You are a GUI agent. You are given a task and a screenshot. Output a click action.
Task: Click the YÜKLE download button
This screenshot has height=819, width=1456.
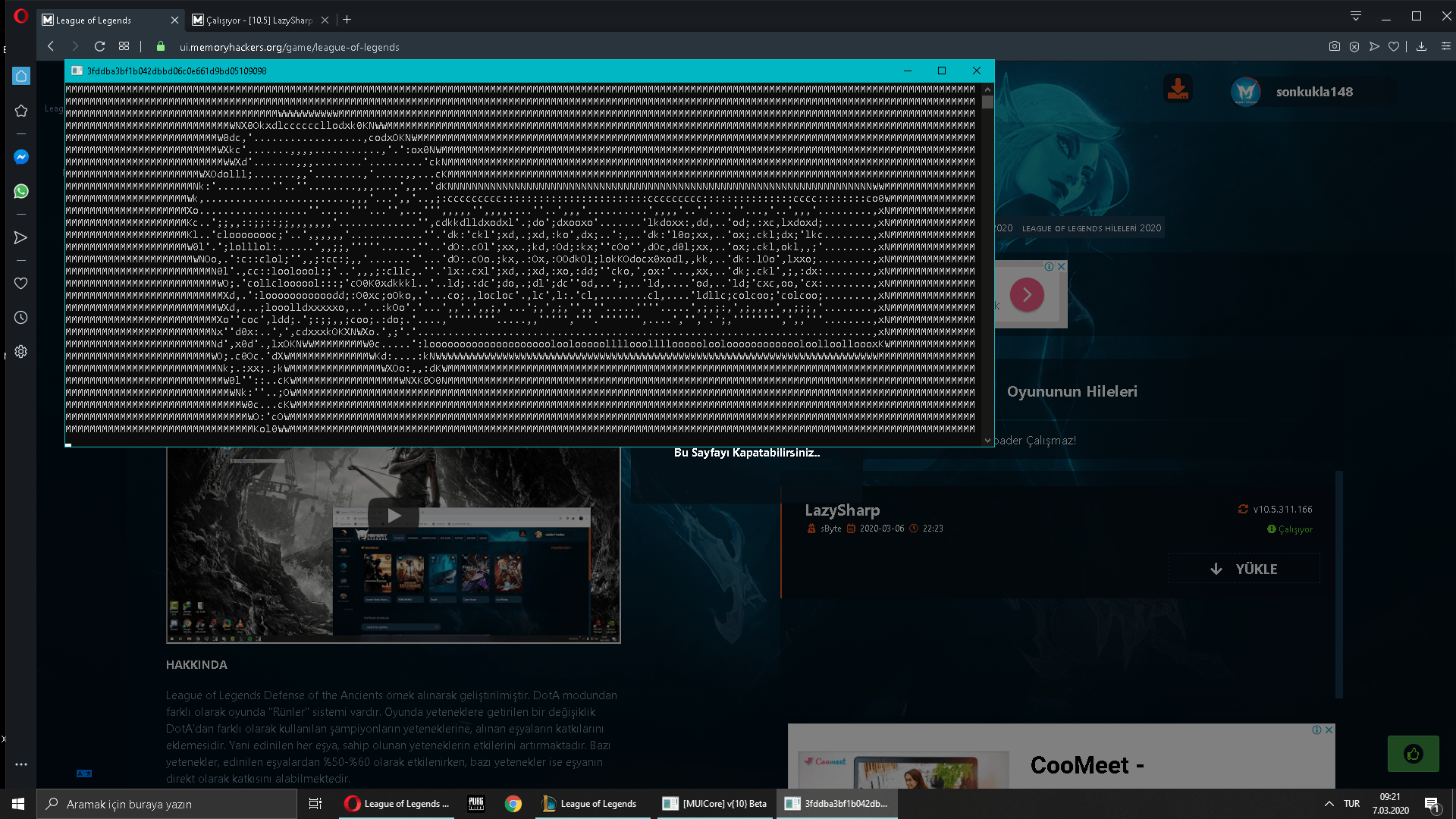(1244, 569)
